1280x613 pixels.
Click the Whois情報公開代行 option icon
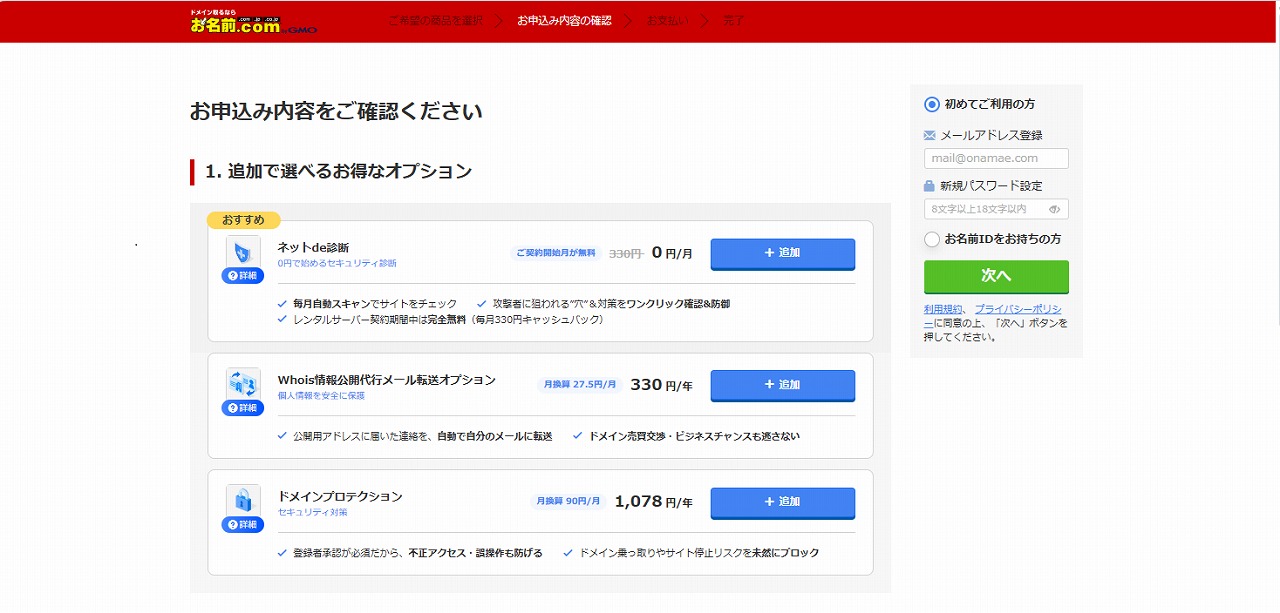tap(243, 382)
